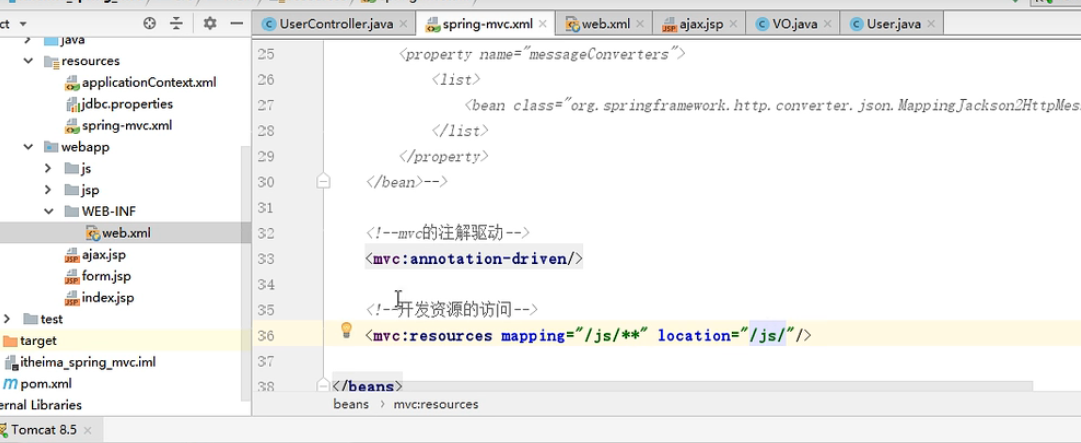Click the project panel vertical scrollbar
1081x443 pixels.
(246, 272)
